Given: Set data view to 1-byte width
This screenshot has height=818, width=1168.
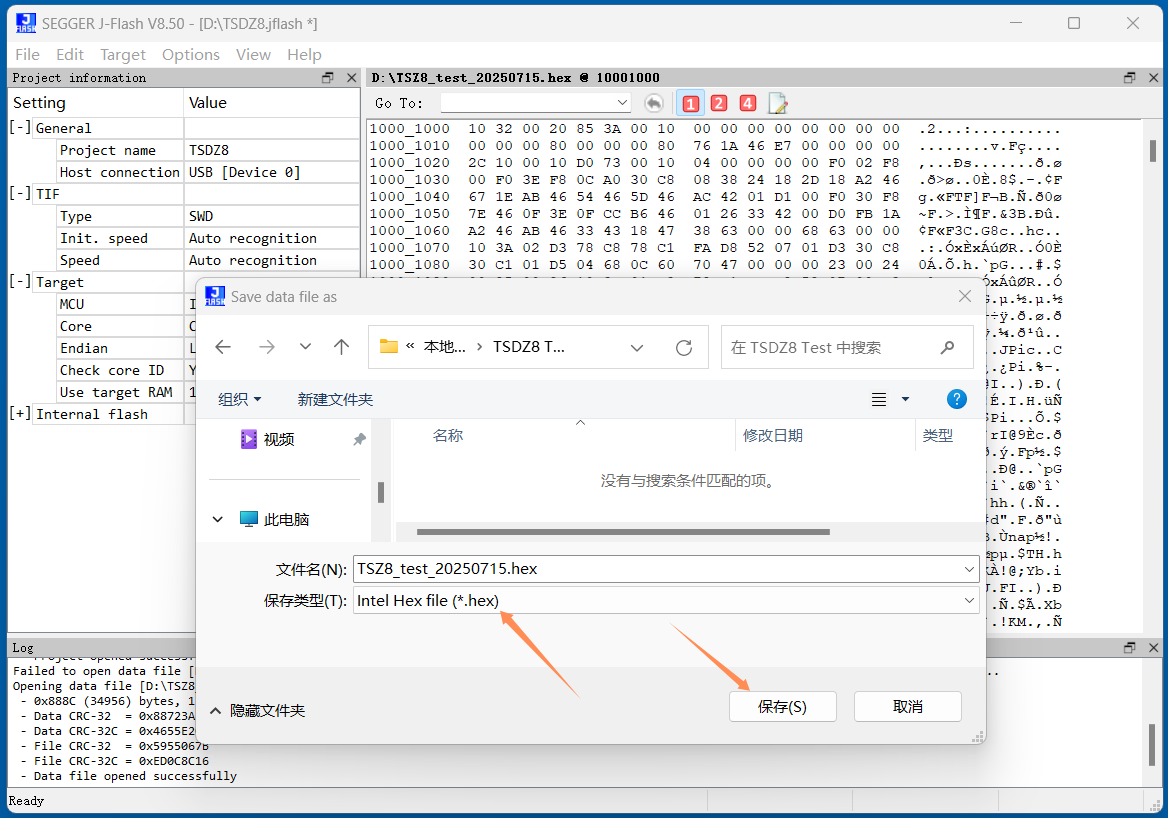Looking at the screenshot, I should click(x=691, y=103).
